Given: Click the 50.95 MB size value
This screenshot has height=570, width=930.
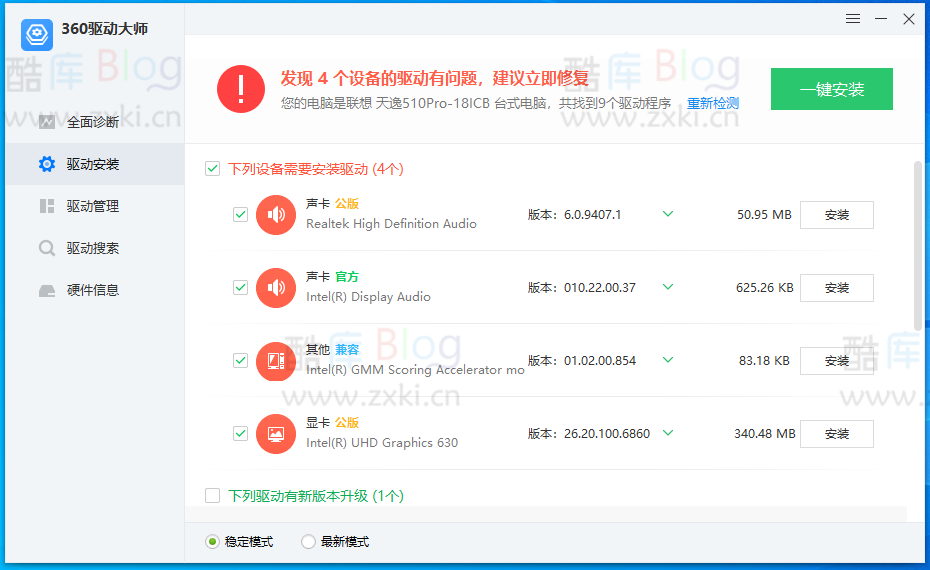Looking at the screenshot, I should (x=764, y=215).
